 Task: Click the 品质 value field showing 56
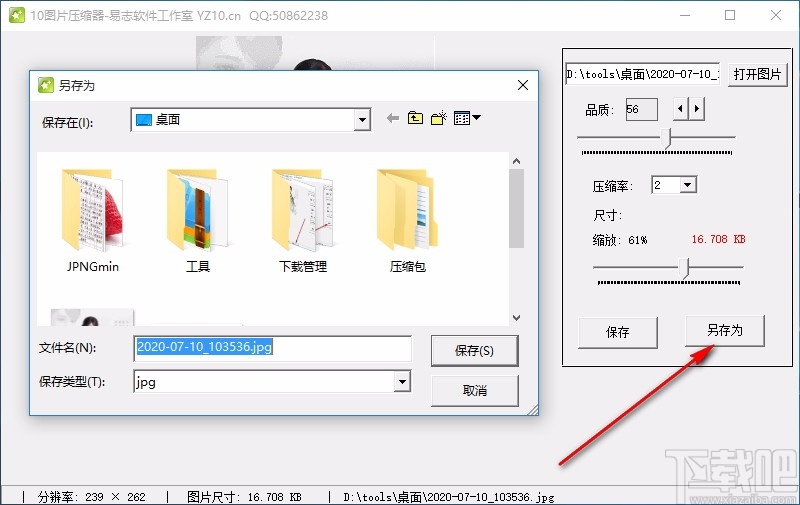coord(642,109)
